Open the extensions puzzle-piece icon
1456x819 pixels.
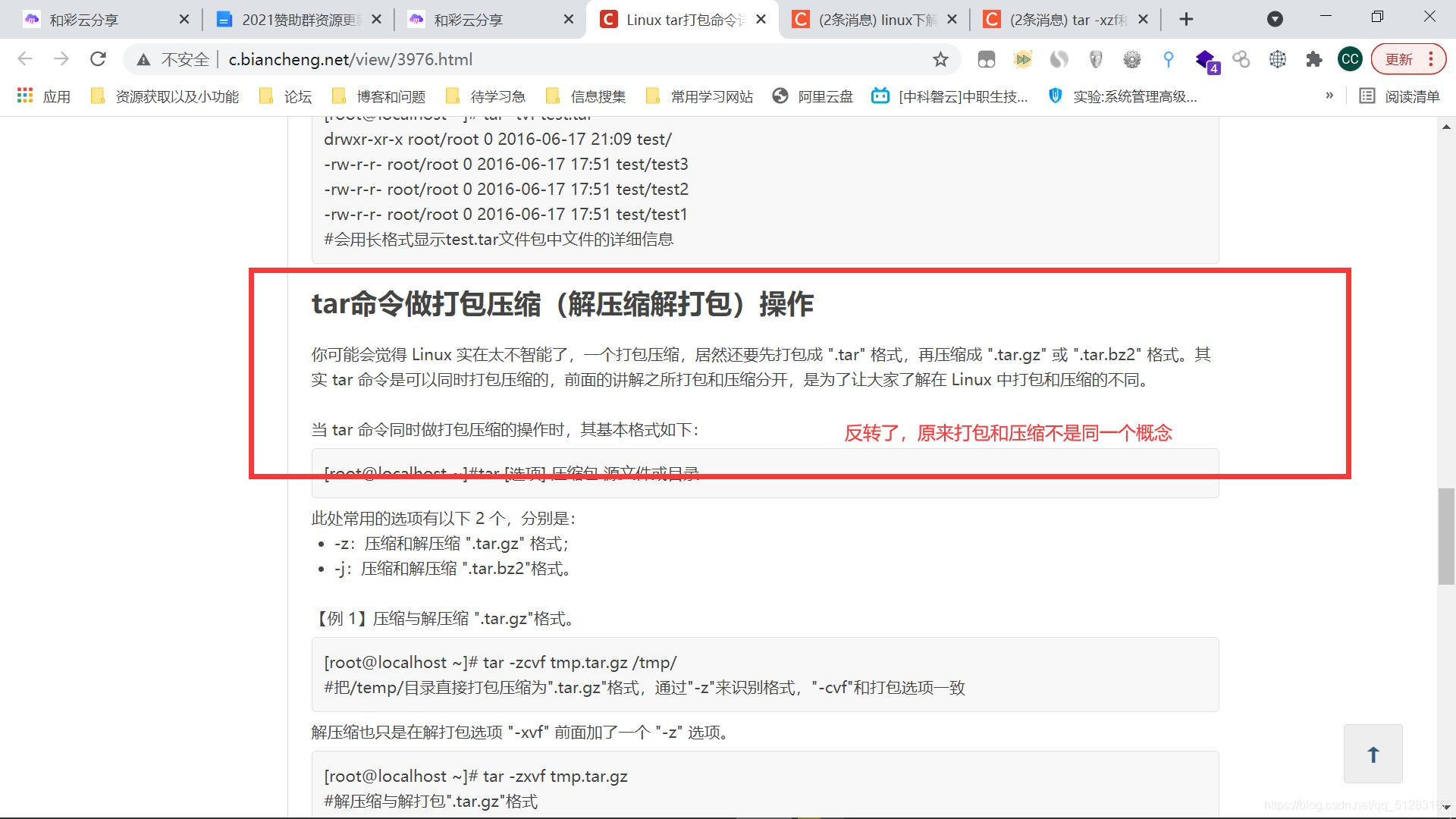pos(1314,59)
